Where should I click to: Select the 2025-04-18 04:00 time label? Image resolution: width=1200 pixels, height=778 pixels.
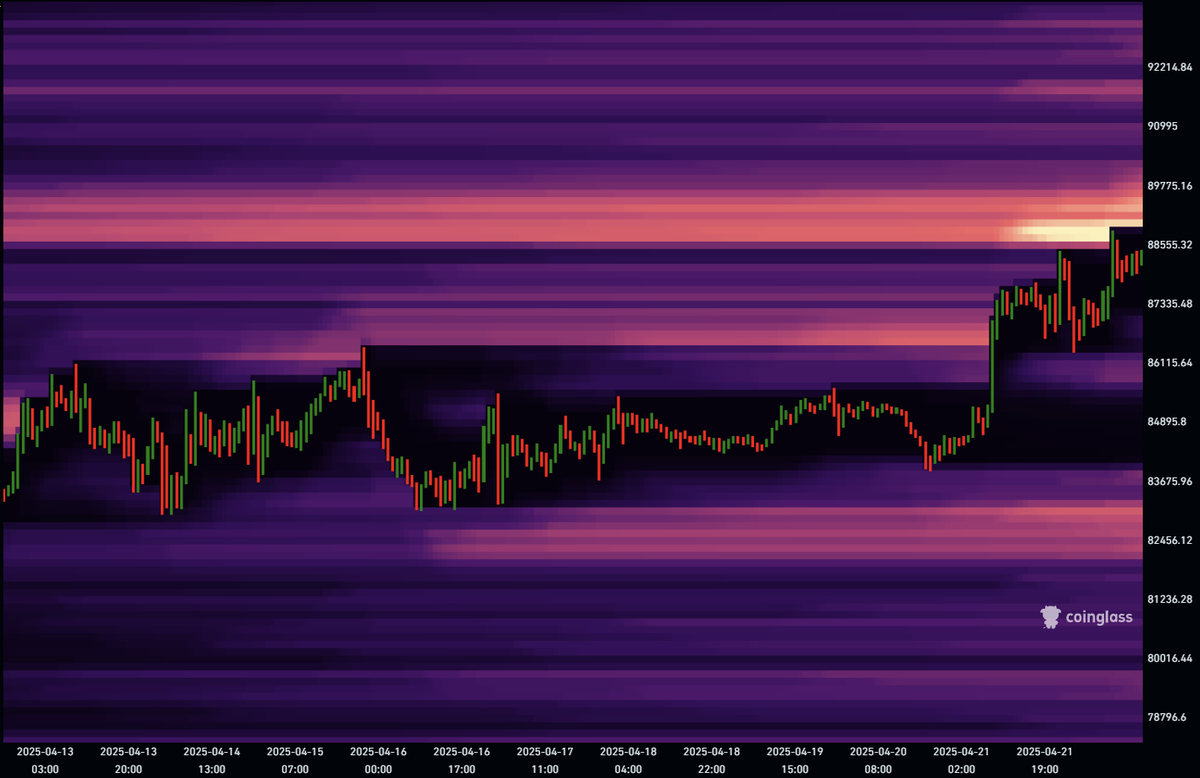628,759
